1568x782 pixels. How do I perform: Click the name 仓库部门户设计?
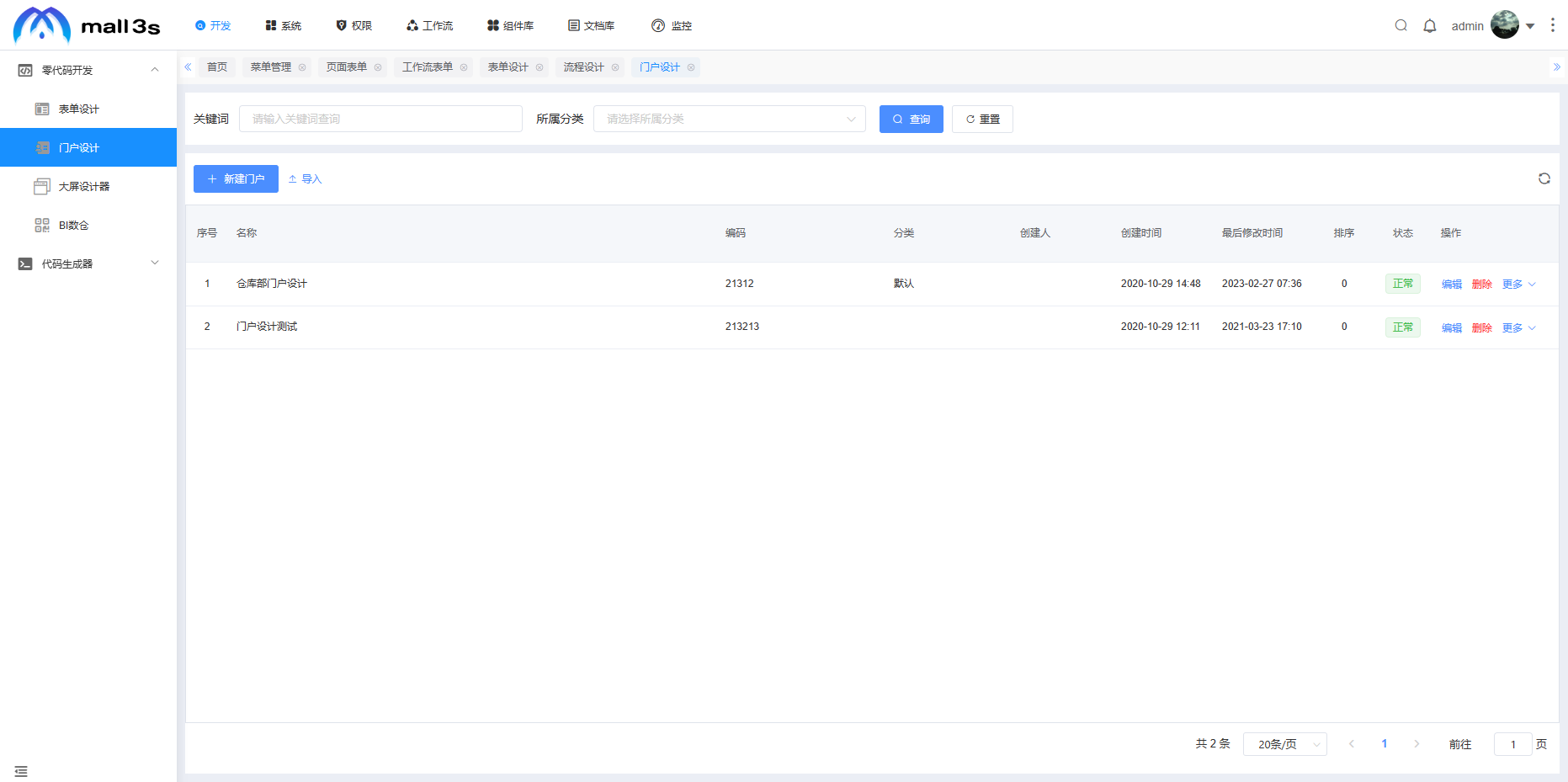coord(272,284)
